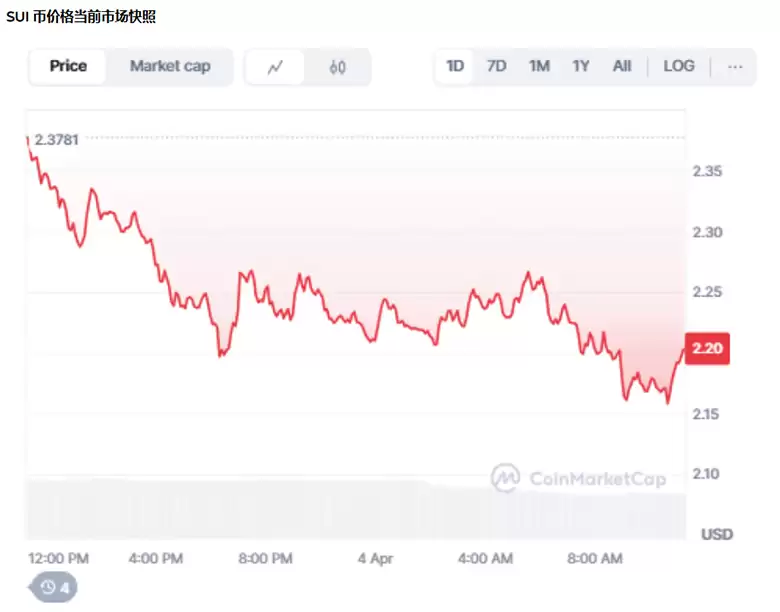Click the CoinMarketCap watermark logo
This screenshot has height=612, width=780.
click(579, 479)
